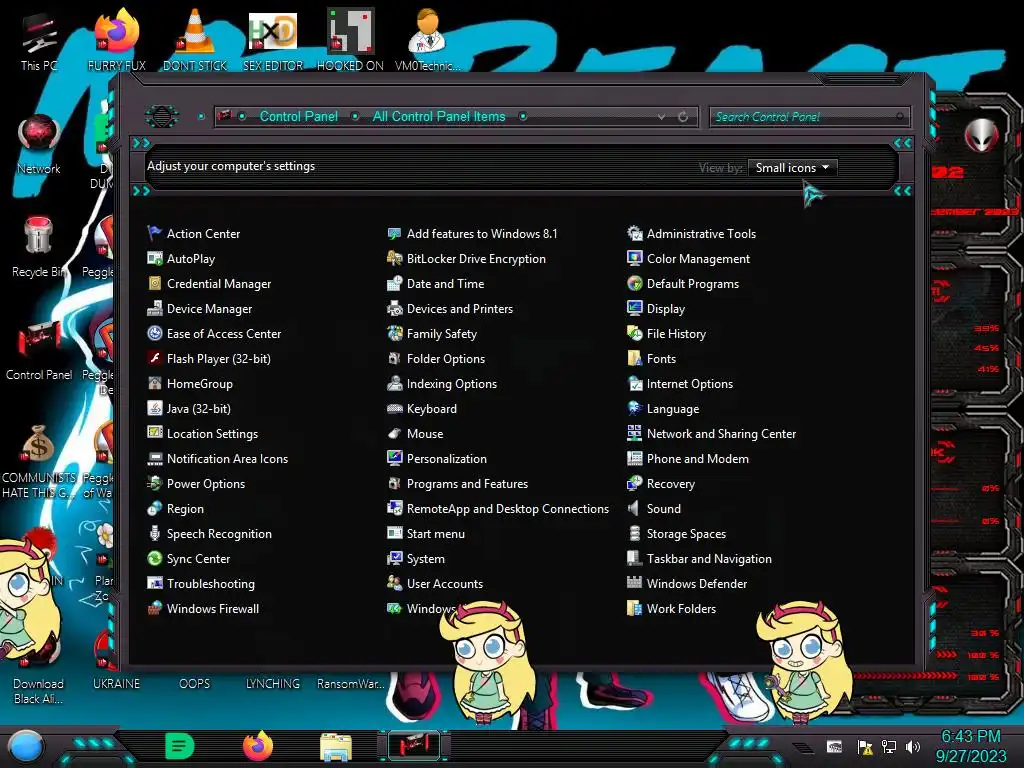1024x768 pixels.
Task: Open the Java (32-bit) icon
Action: [x=155, y=409]
